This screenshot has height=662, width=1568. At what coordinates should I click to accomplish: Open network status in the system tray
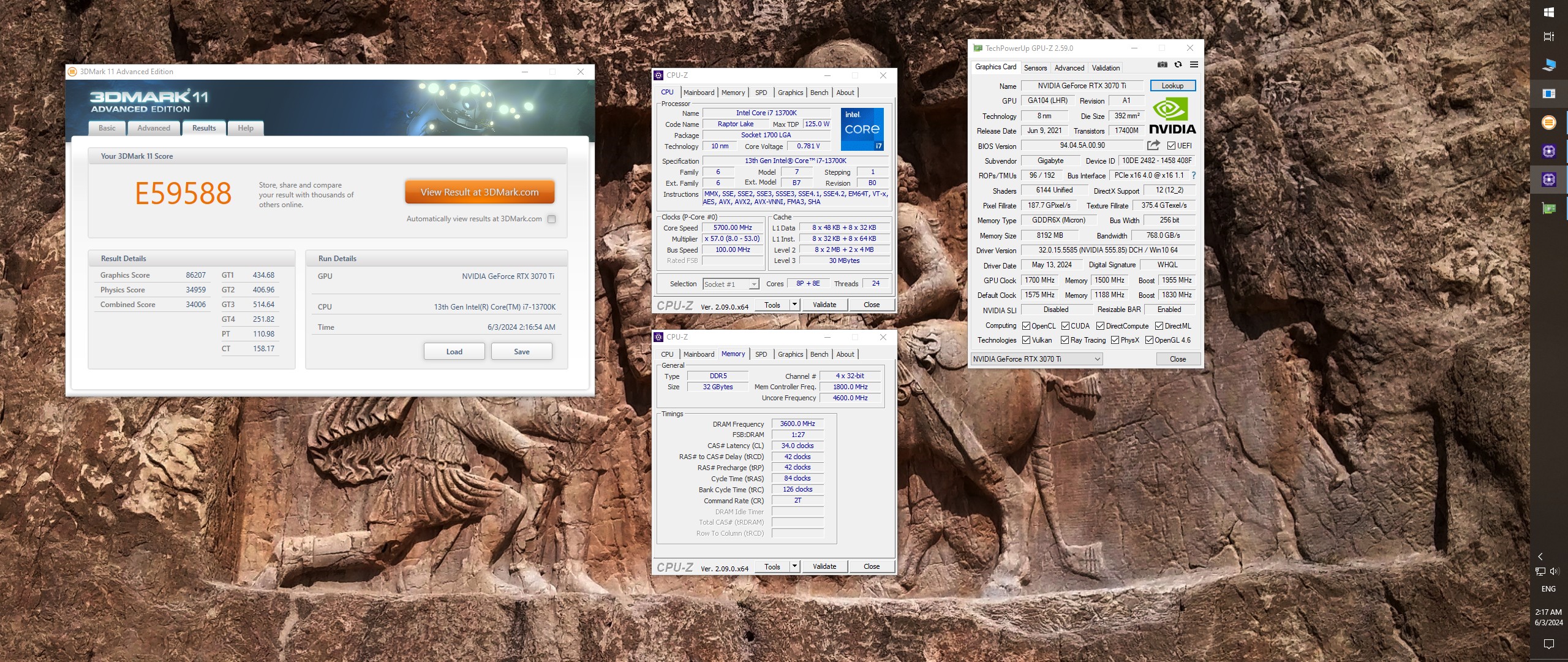coord(1540,571)
